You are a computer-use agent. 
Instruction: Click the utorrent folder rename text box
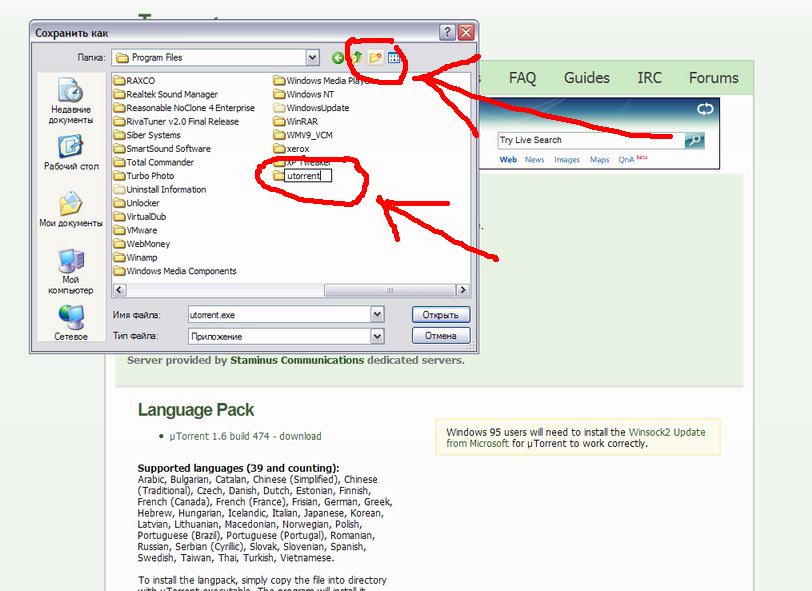tap(308, 176)
